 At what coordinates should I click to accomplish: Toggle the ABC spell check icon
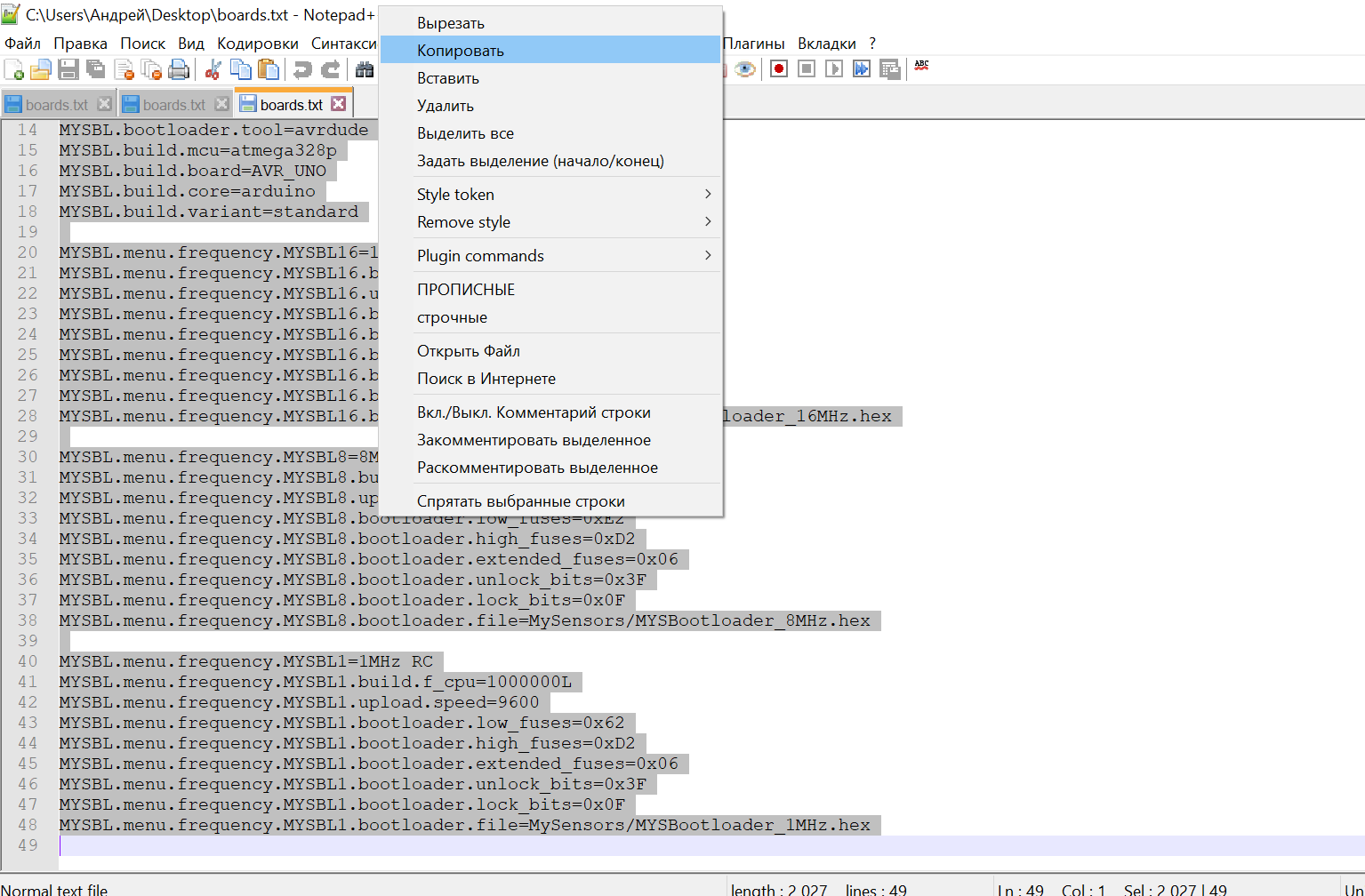coord(921,67)
